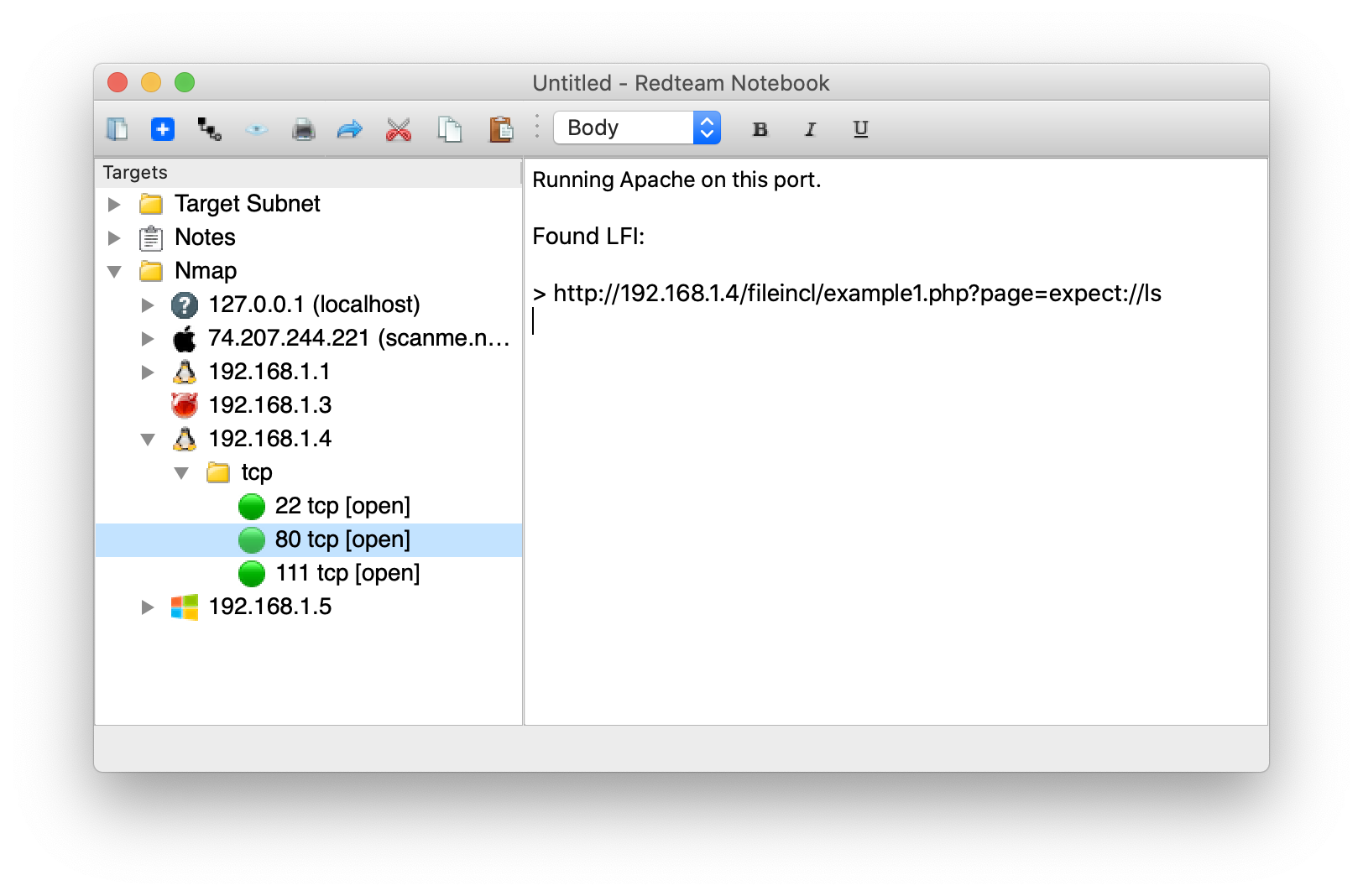Click the clipboard paste icon
Viewport: 1363px width, 896px height.
click(501, 129)
